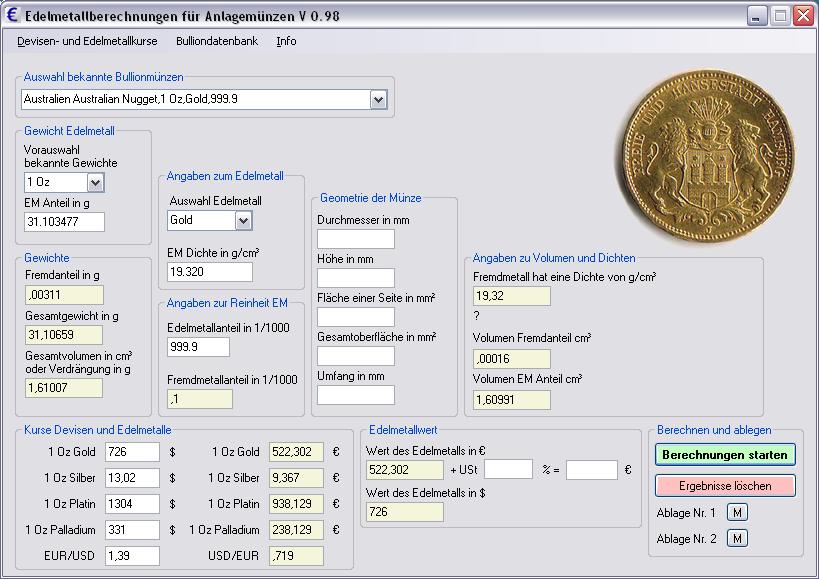Click the Durchmesser in mm input field
The height and width of the screenshot is (579, 819).
(355, 239)
